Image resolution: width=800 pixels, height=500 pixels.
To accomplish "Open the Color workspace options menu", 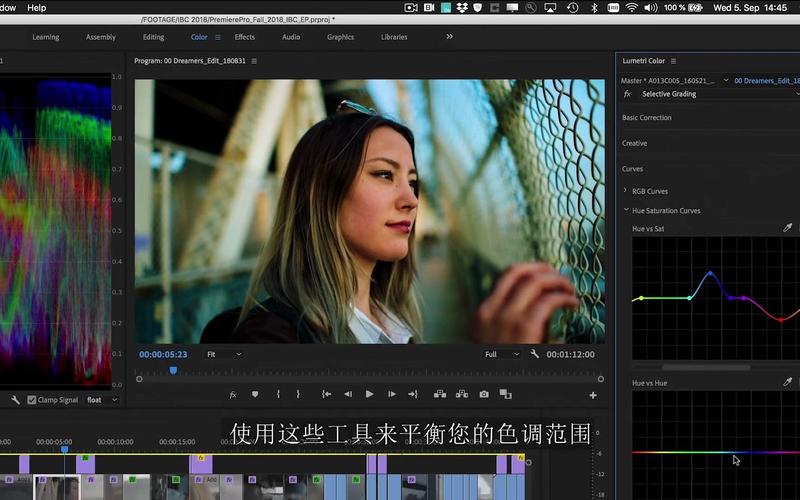I will click(x=218, y=37).
